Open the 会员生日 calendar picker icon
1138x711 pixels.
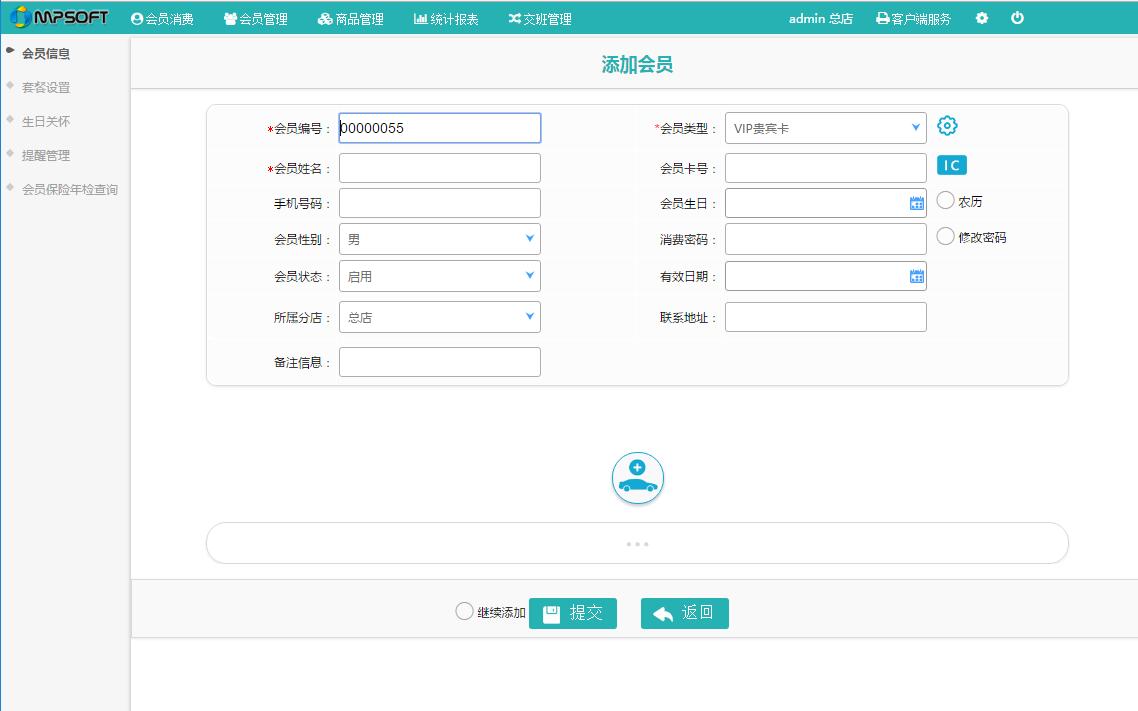click(916, 203)
